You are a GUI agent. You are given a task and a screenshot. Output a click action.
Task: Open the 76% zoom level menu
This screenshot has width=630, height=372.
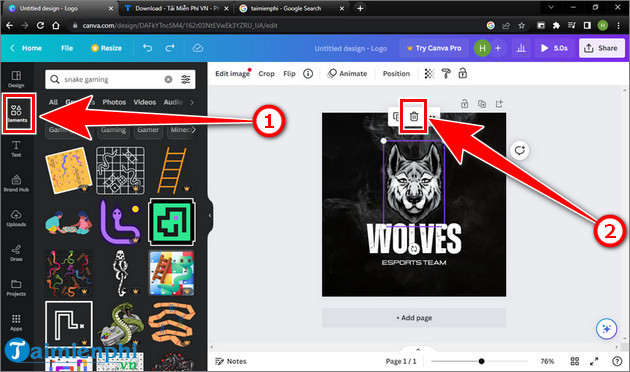pyautogui.click(x=547, y=361)
